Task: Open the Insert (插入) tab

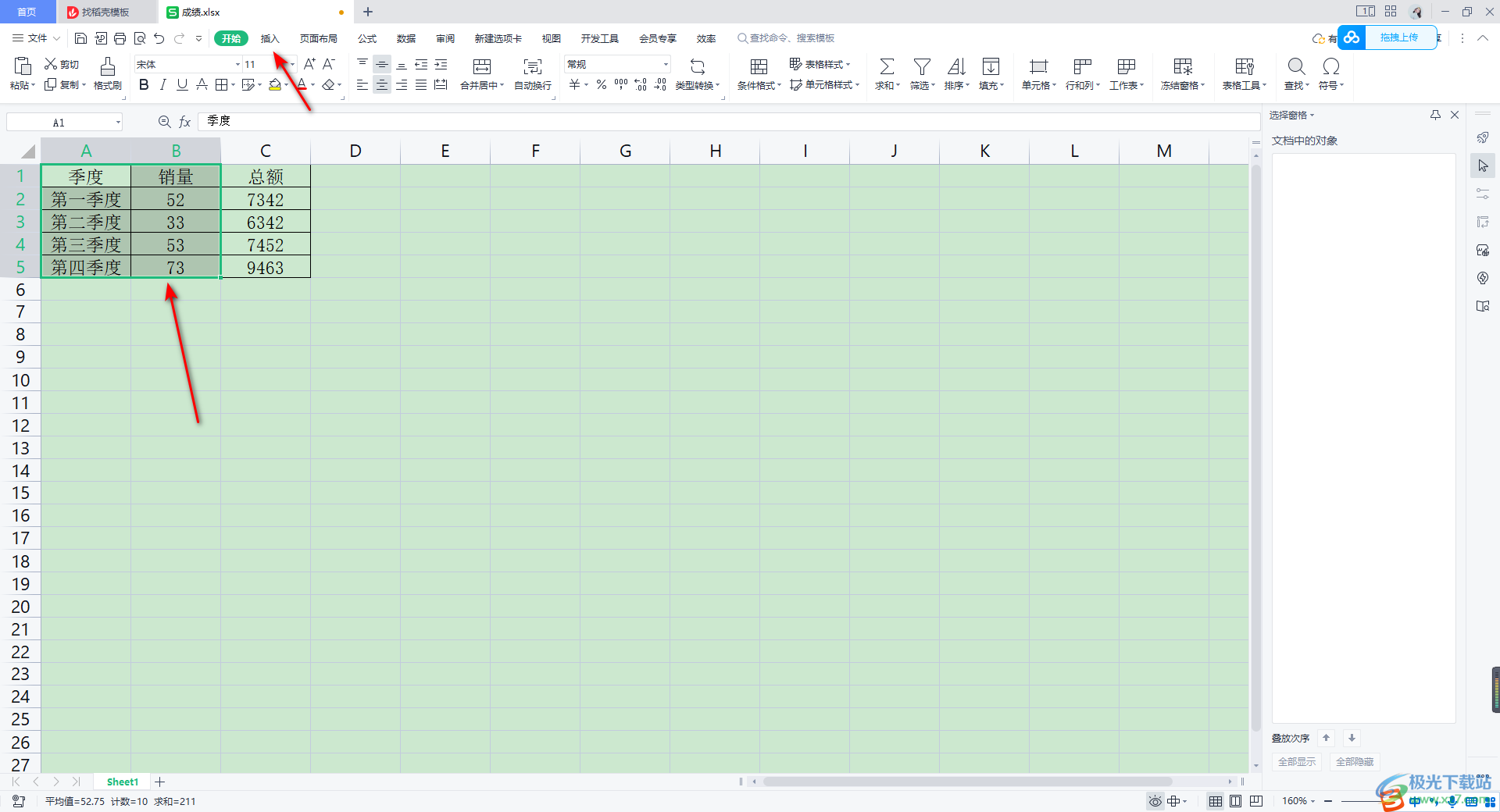Action: click(x=270, y=38)
